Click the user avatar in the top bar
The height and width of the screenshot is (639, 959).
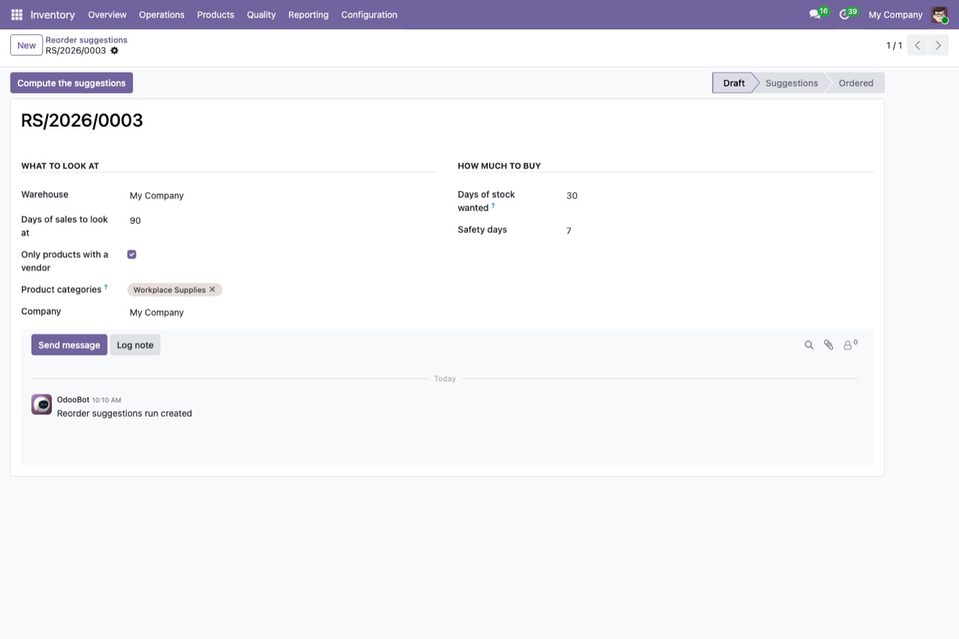(939, 15)
